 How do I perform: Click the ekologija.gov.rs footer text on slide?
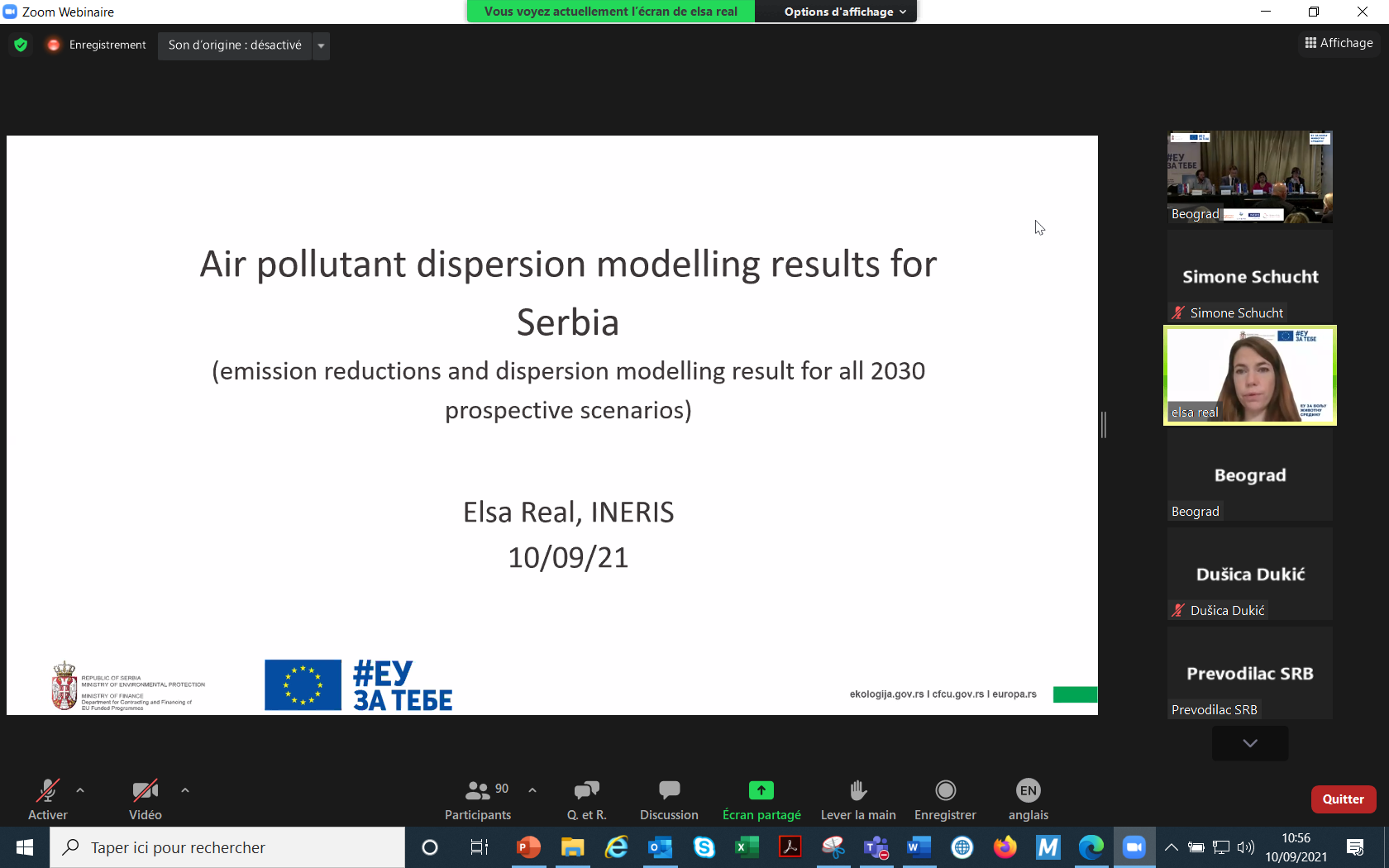pos(943,694)
